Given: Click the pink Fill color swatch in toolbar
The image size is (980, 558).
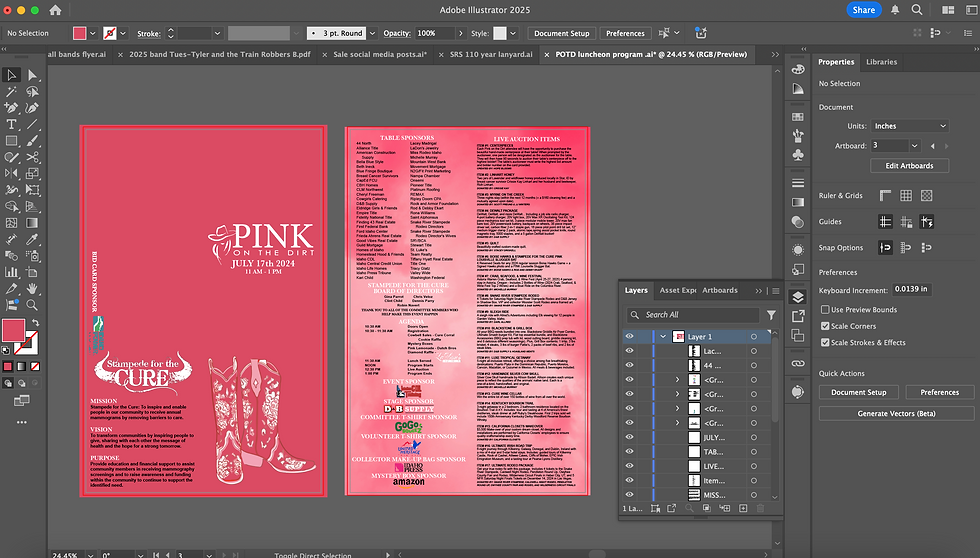Looking at the screenshot, I should click(14, 329).
